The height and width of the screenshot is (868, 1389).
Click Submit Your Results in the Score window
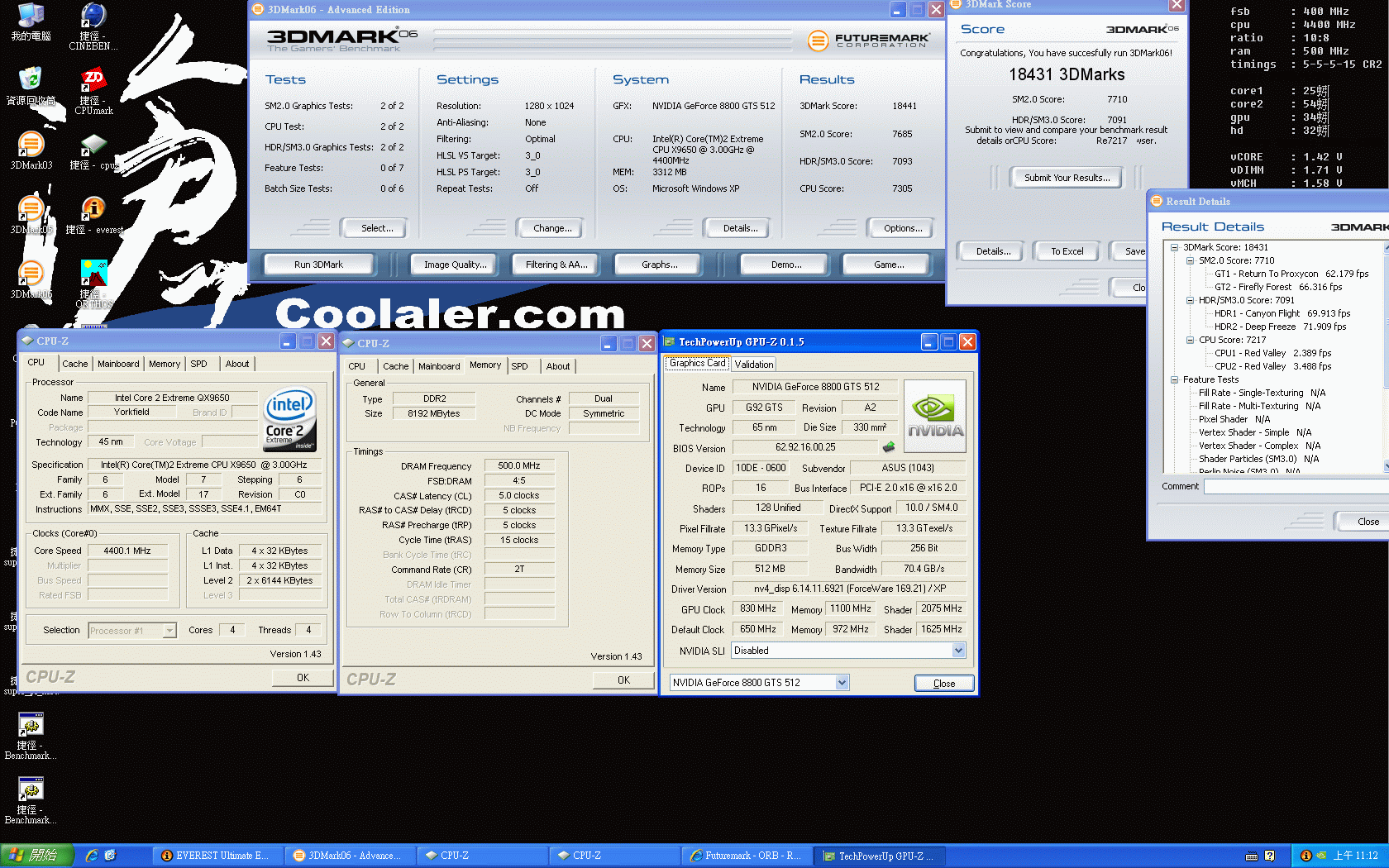(1067, 178)
